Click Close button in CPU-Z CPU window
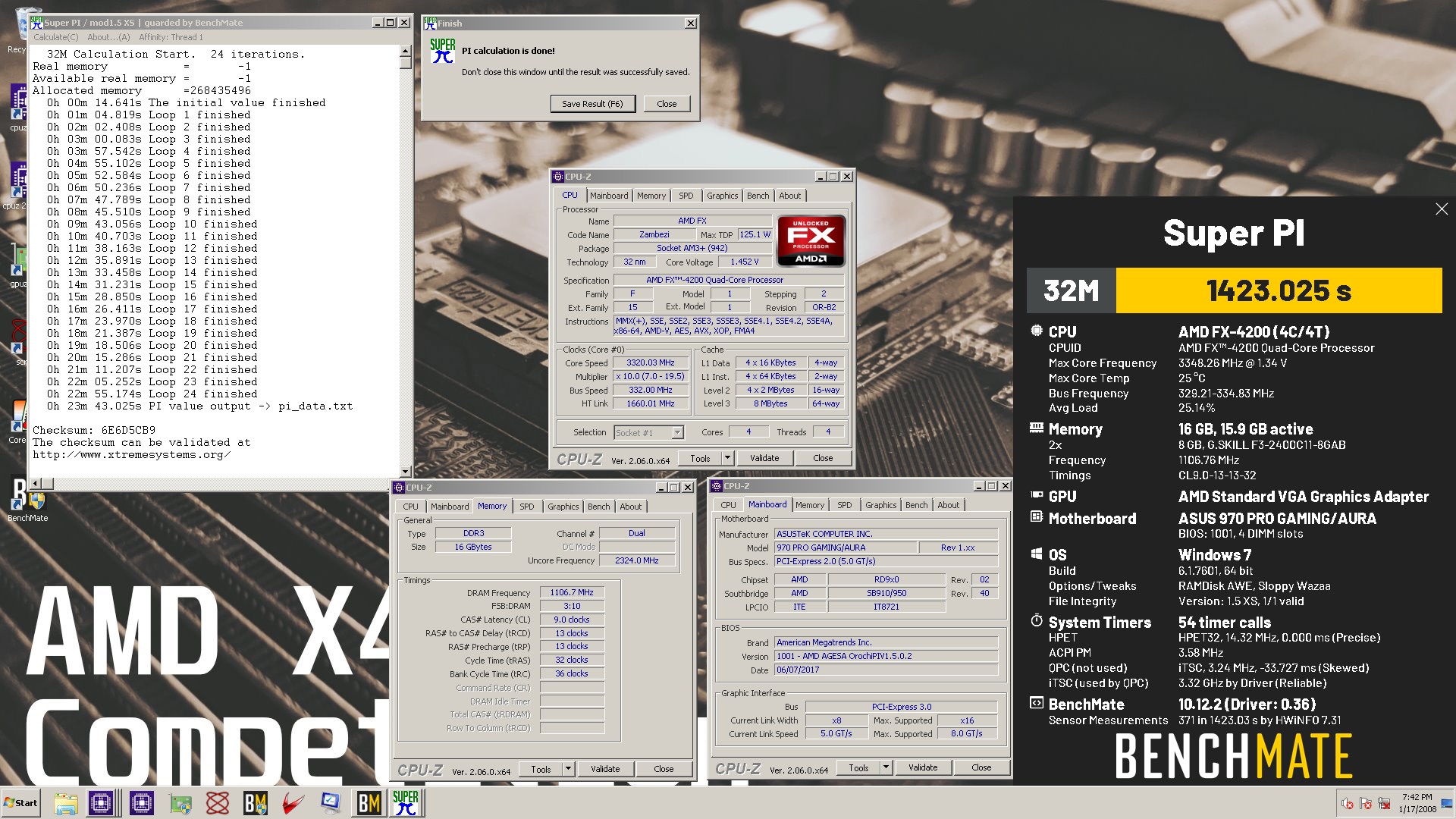 tap(823, 458)
